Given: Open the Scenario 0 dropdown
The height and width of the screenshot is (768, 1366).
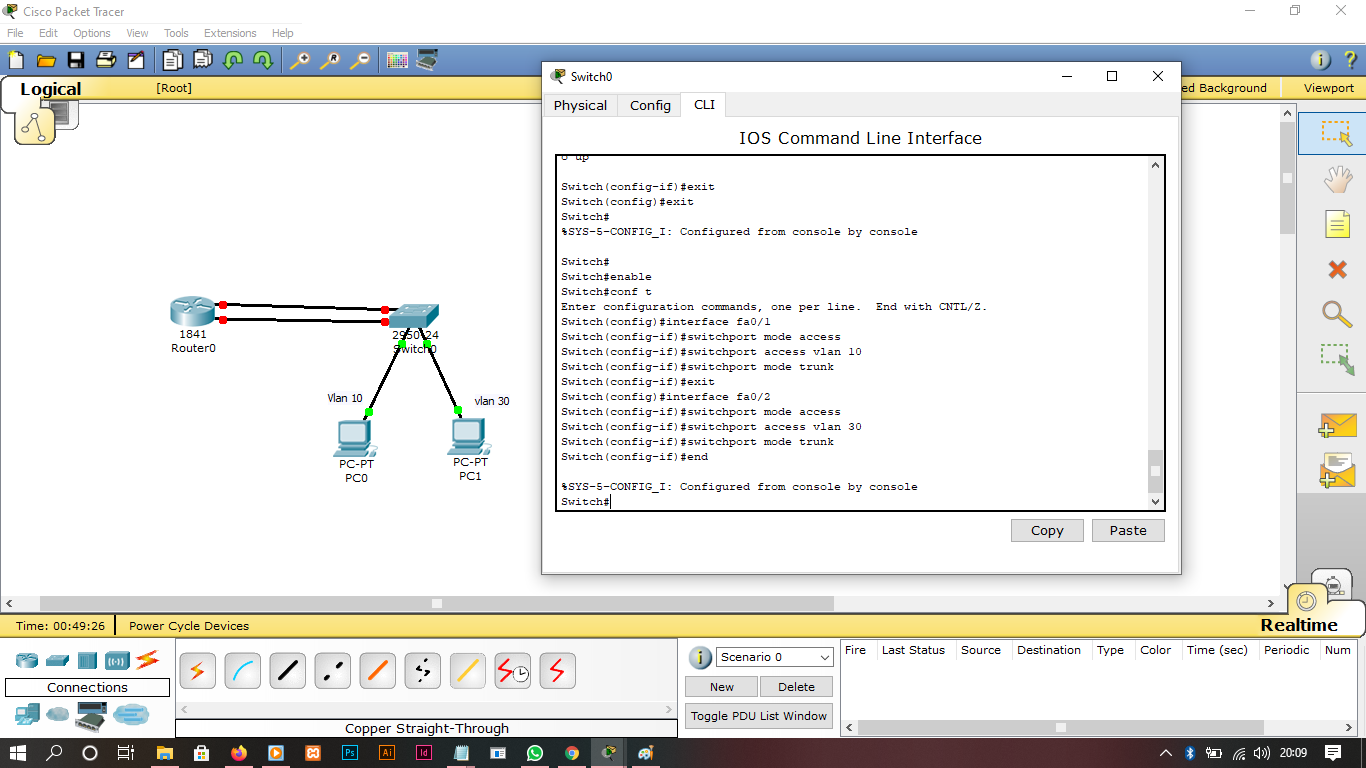Looking at the screenshot, I should [775, 657].
